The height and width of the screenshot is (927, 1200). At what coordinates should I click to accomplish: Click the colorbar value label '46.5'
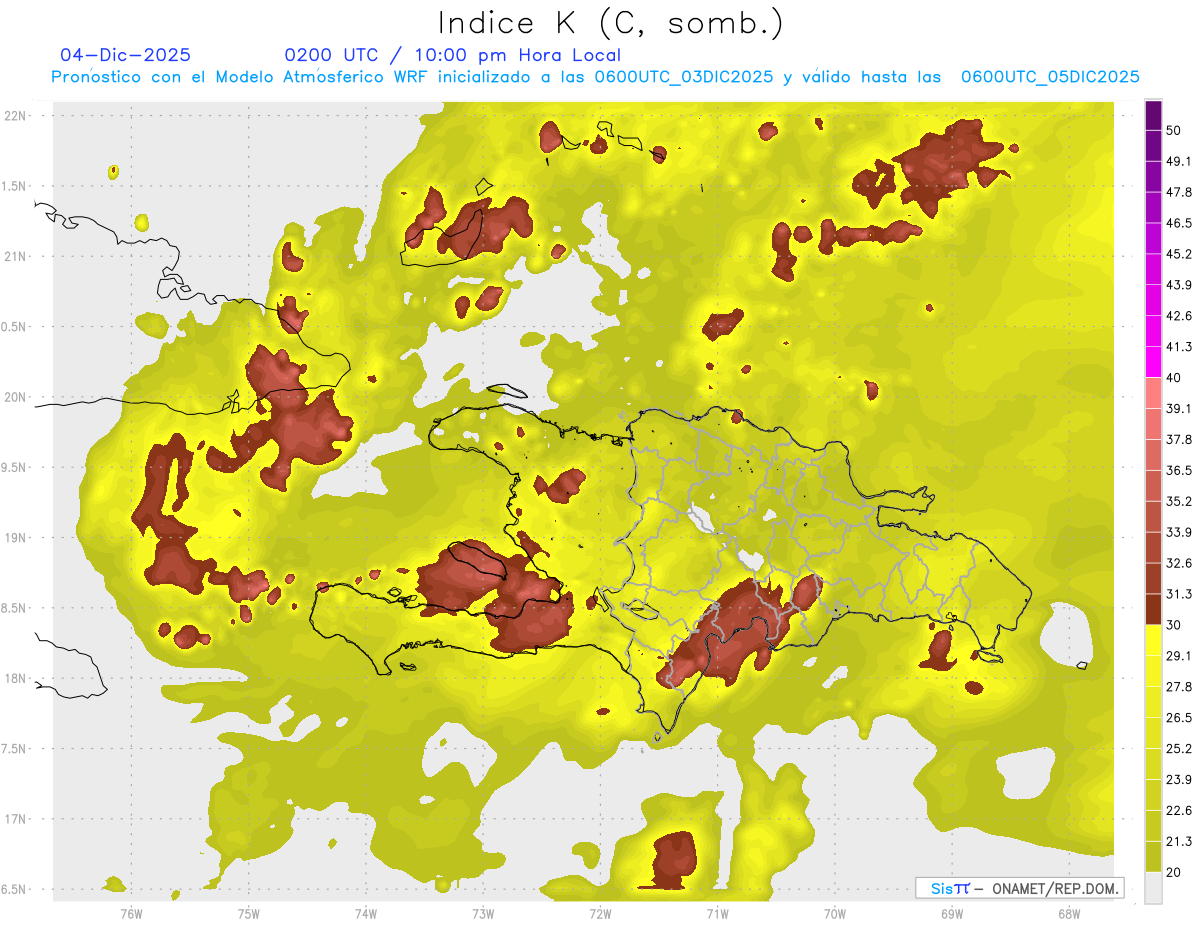point(1179,223)
